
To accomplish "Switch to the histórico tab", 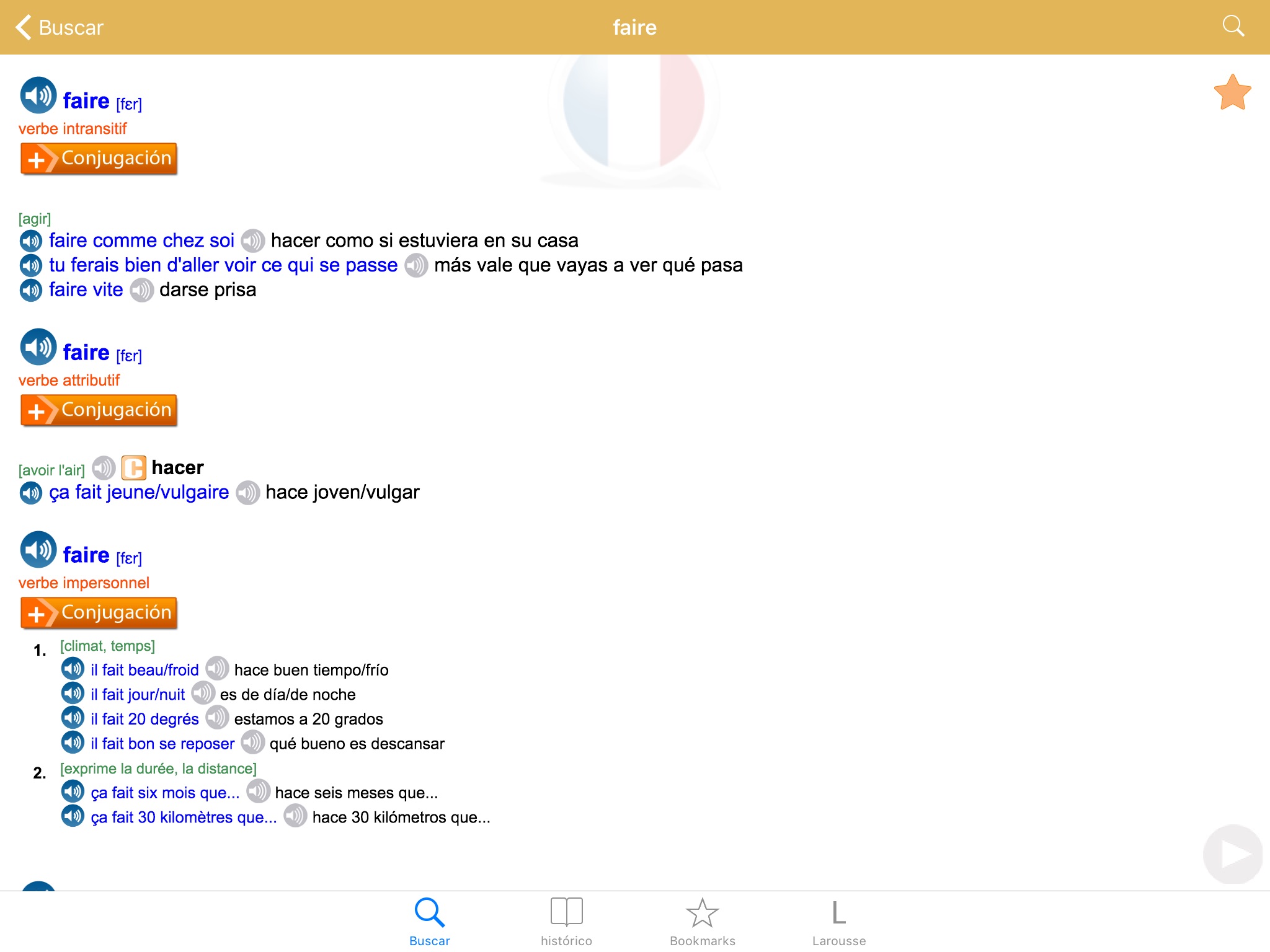I will pos(566,922).
